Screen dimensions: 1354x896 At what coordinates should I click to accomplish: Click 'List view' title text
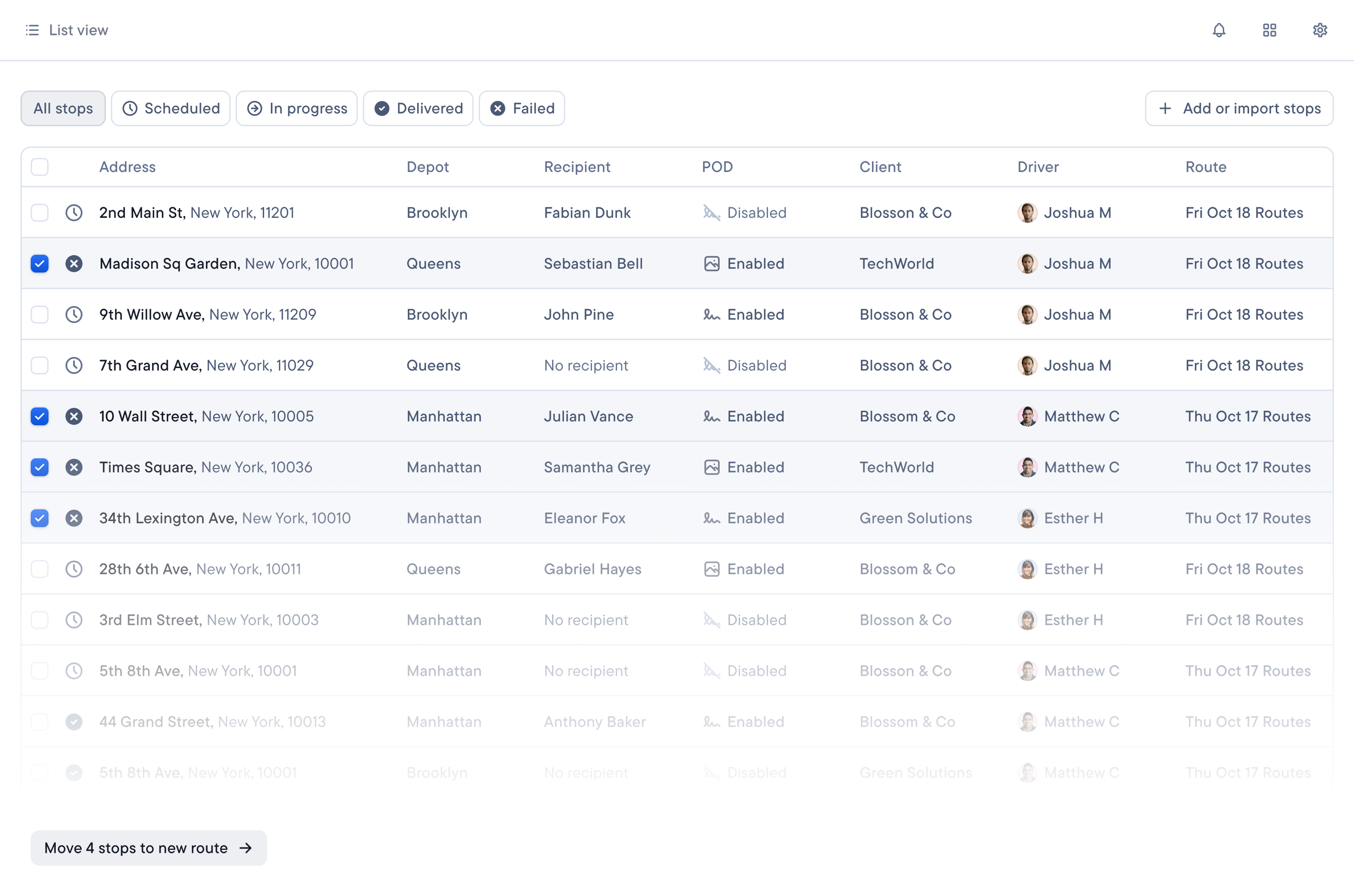click(79, 30)
